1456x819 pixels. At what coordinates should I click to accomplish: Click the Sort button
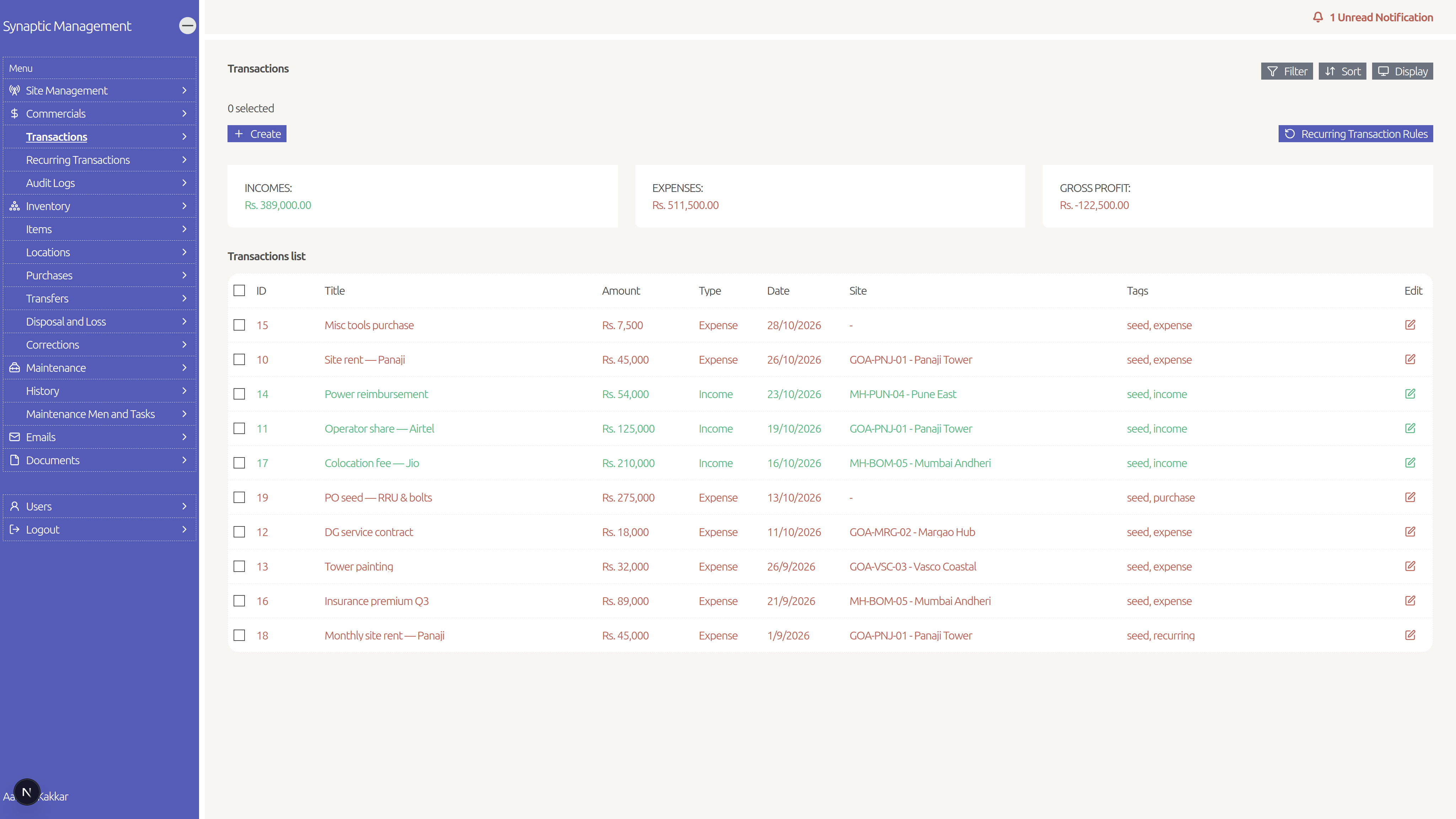(1342, 71)
